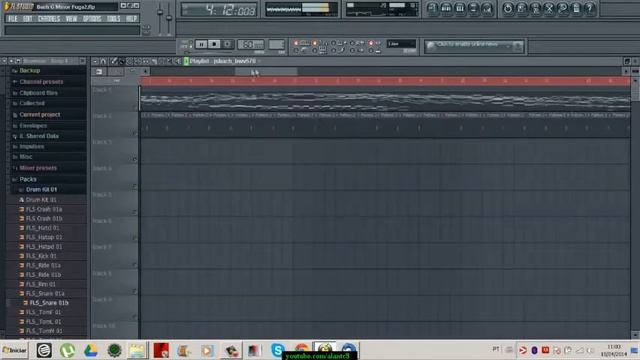Click the scissors-shaped icon in top toolbar
This screenshot has width=640, height=360.
549,9
